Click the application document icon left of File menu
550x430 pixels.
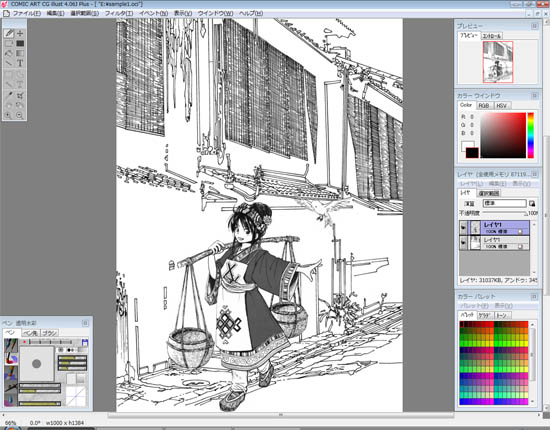click(6, 13)
